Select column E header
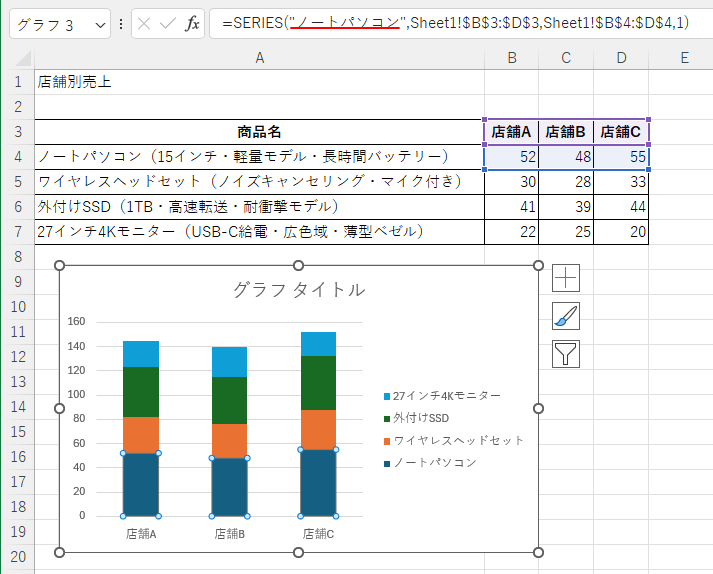The width and height of the screenshot is (713, 574). pyautogui.click(x=684, y=58)
